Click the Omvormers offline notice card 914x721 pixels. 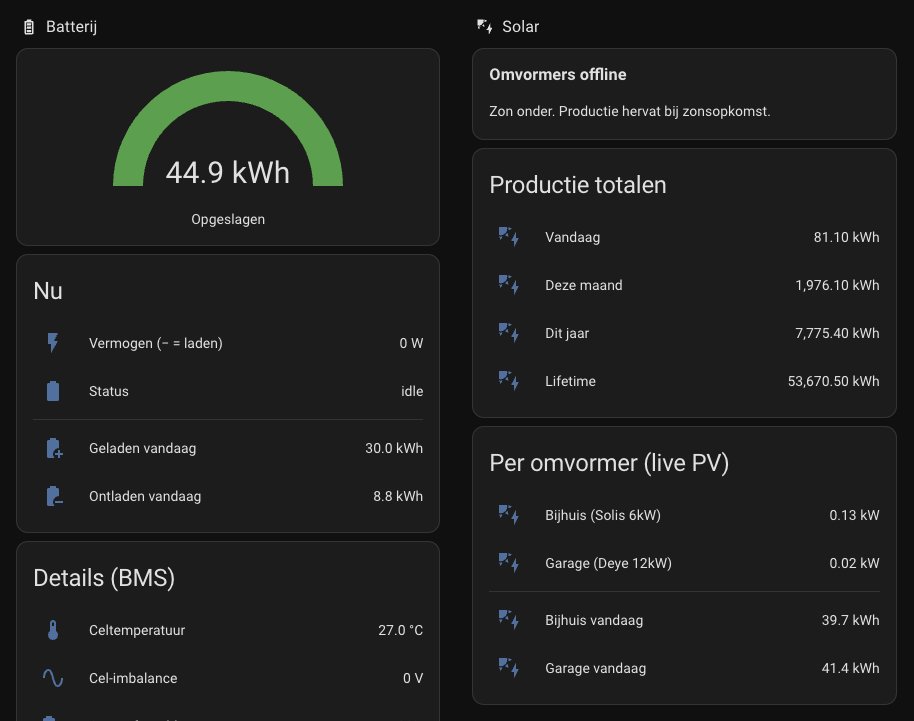pyautogui.click(x=684, y=94)
